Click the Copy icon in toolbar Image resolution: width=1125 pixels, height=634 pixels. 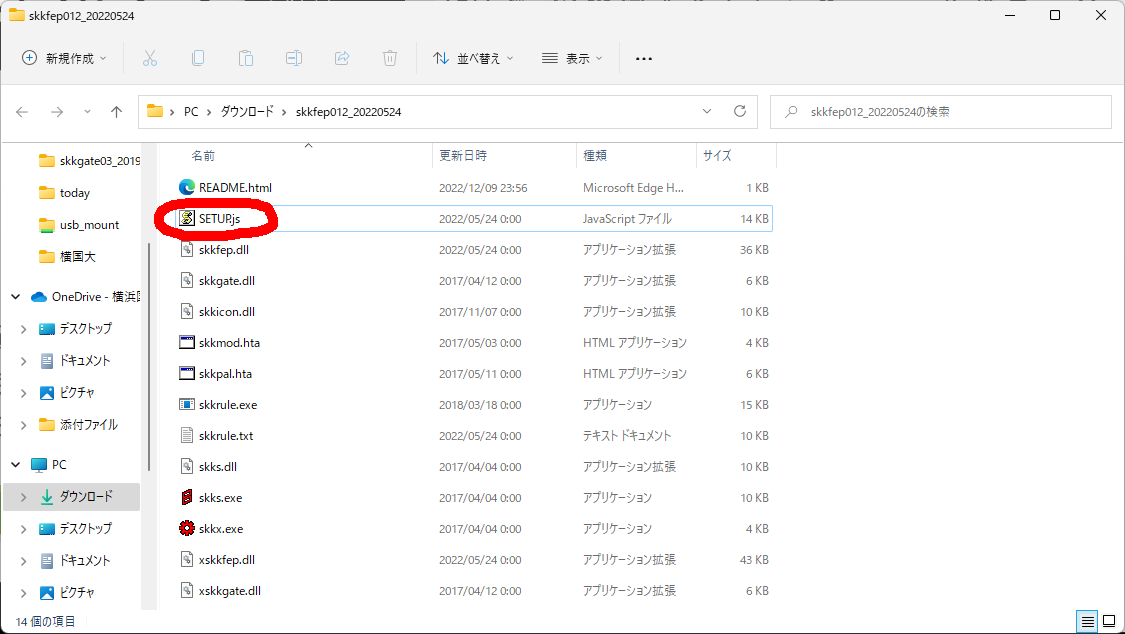point(198,58)
